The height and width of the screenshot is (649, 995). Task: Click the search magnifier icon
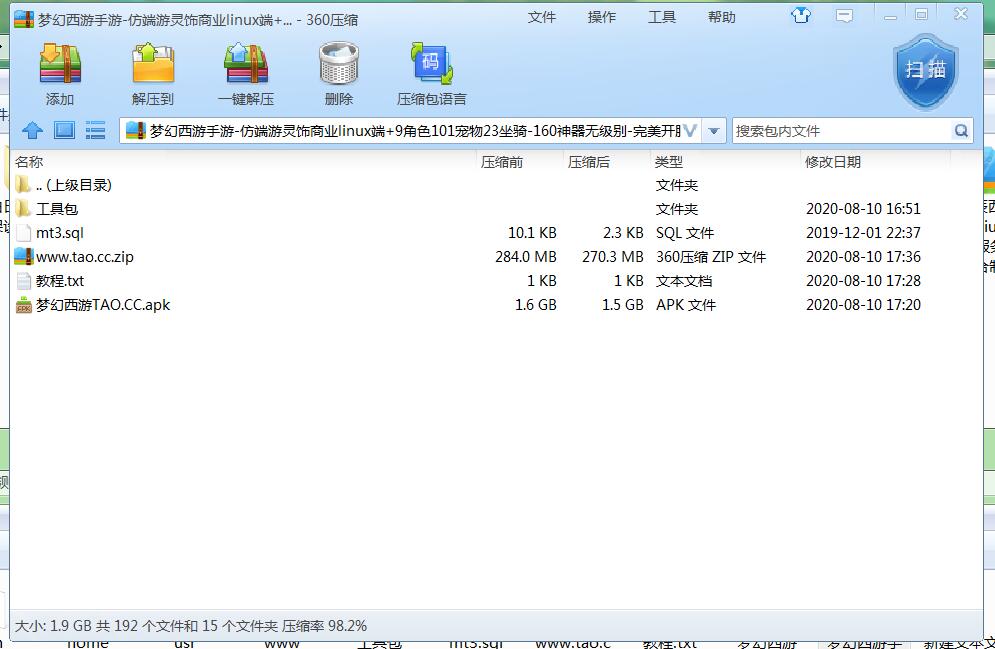click(961, 131)
